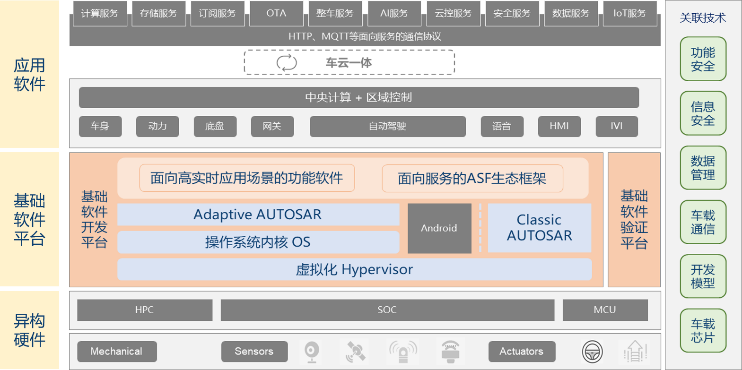Select the HPC hardware box
Image resolution: width=742 pixels, height=370 pixels.
144,310
